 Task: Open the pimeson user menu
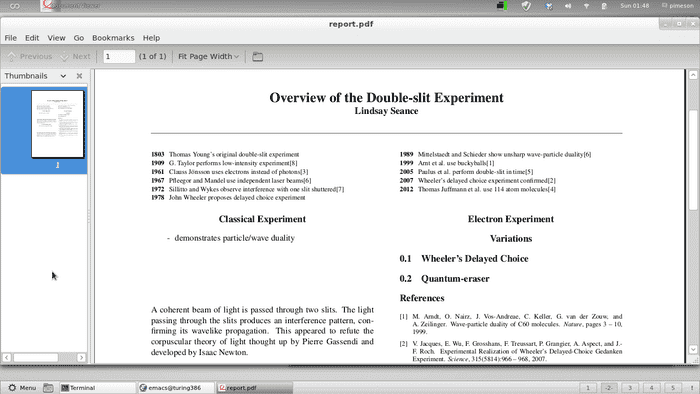pos(678,6)
